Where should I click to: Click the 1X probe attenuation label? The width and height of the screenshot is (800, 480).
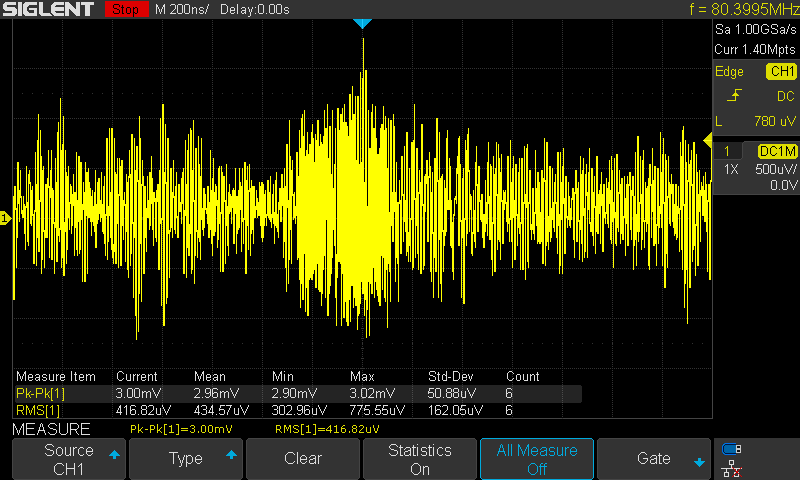731,169
